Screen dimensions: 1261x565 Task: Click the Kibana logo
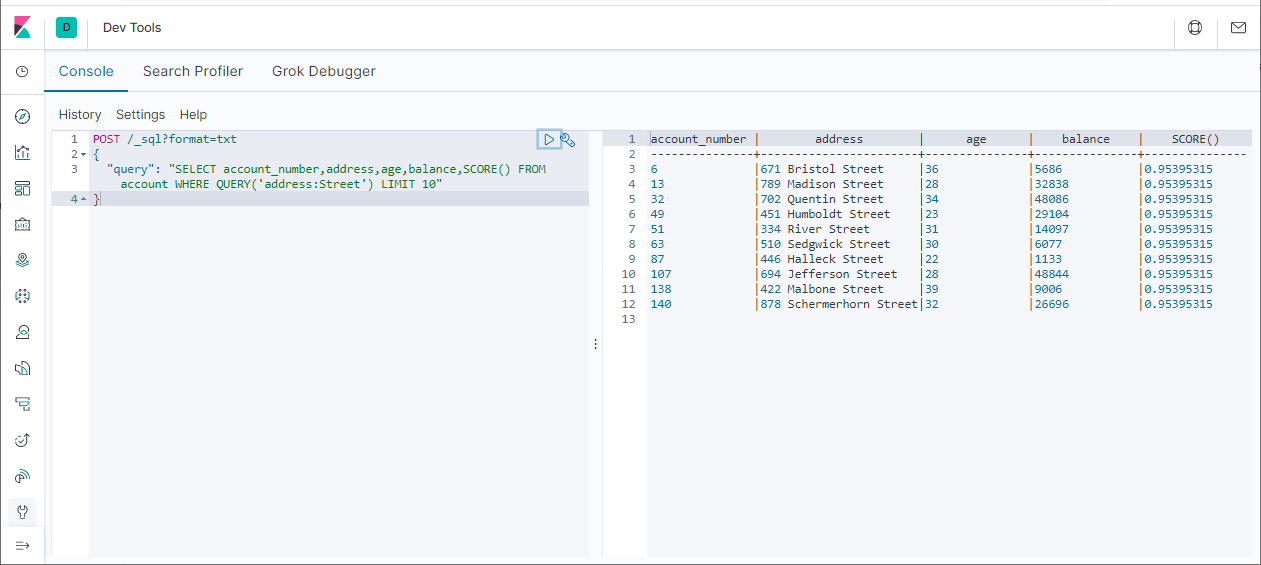(22, 27)
